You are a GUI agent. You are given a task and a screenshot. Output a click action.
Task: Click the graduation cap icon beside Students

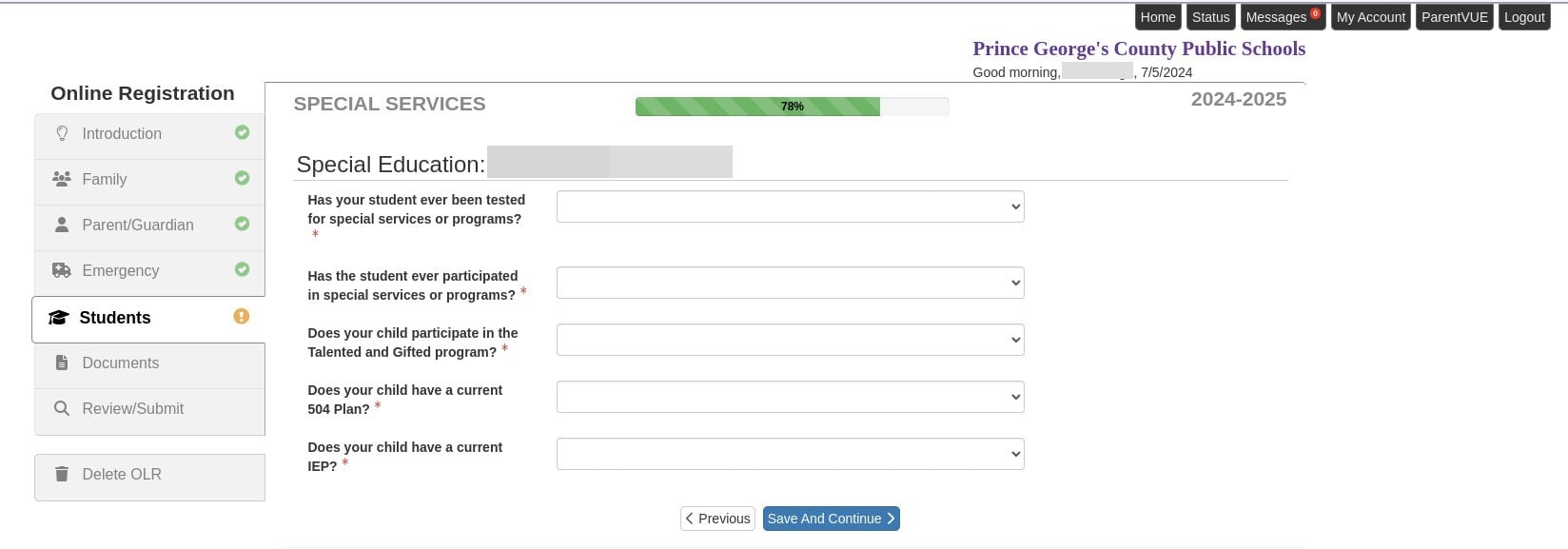60,317
